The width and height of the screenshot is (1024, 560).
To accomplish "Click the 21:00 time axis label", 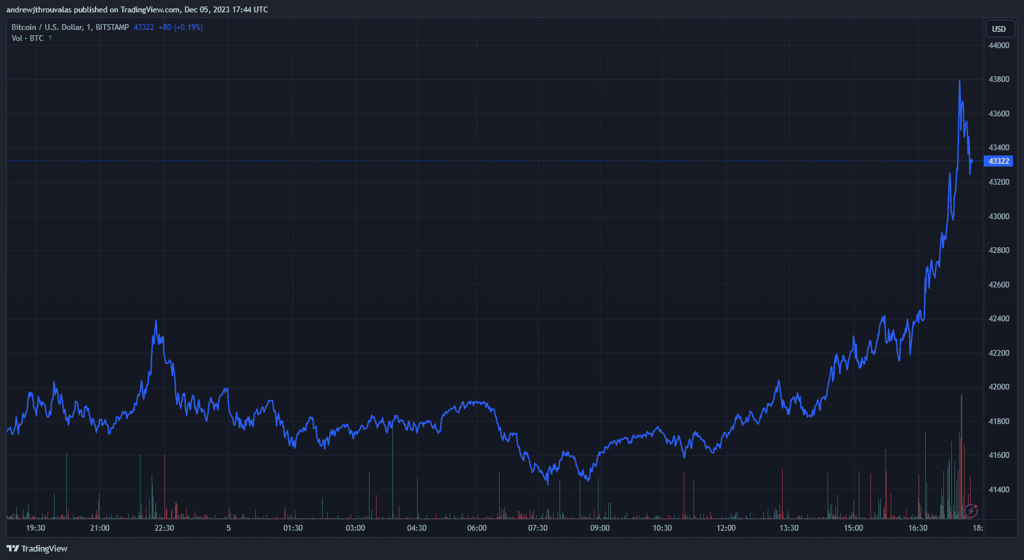I will point(100,528).
